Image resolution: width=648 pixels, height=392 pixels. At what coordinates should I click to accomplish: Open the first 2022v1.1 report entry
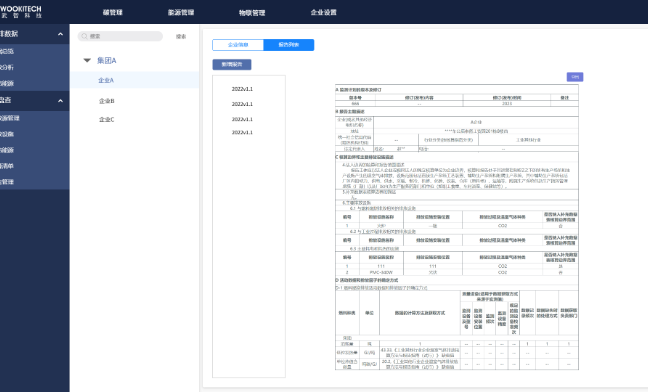coord(242,89)
